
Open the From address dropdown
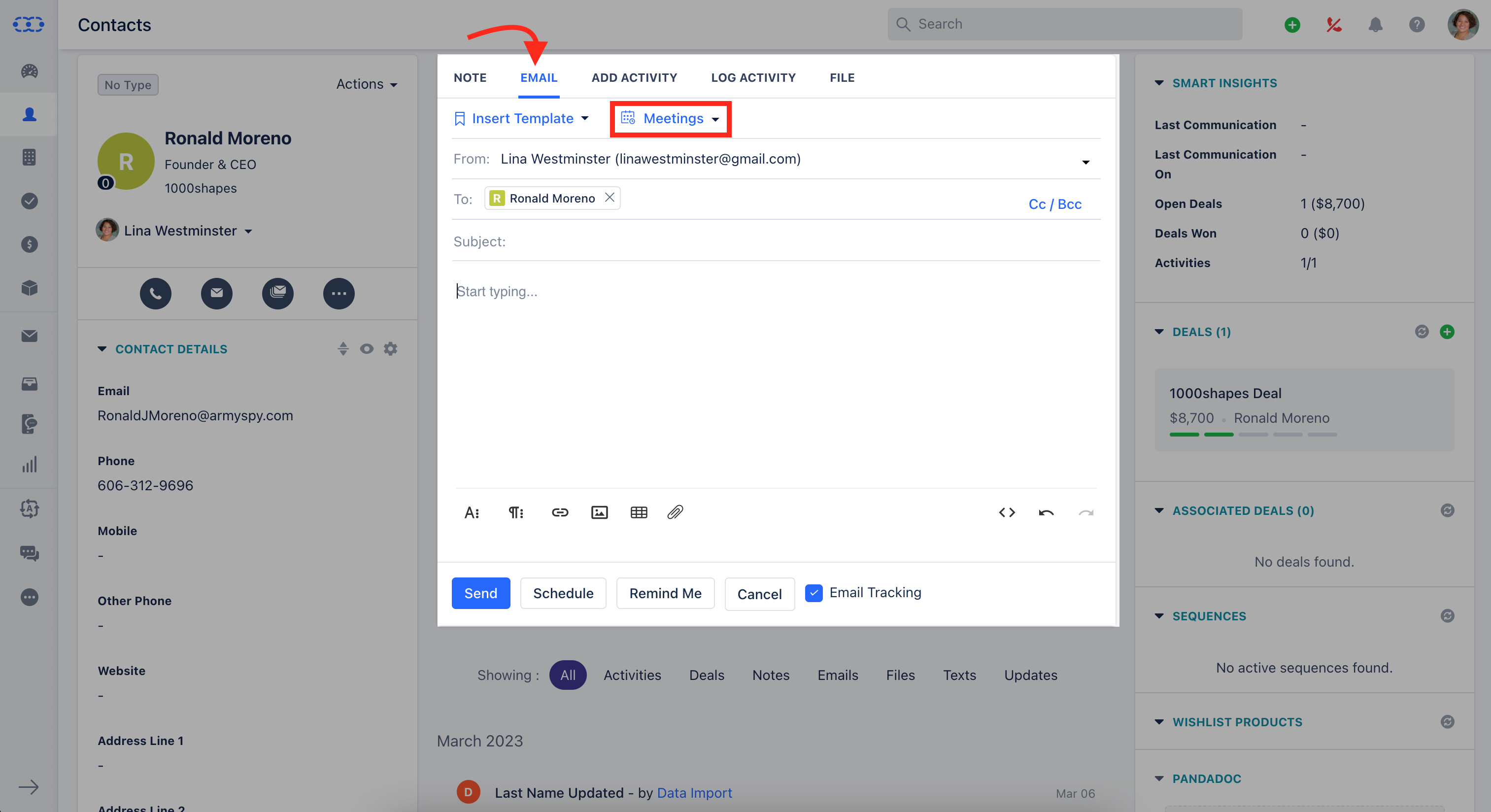click(1086, 162)
